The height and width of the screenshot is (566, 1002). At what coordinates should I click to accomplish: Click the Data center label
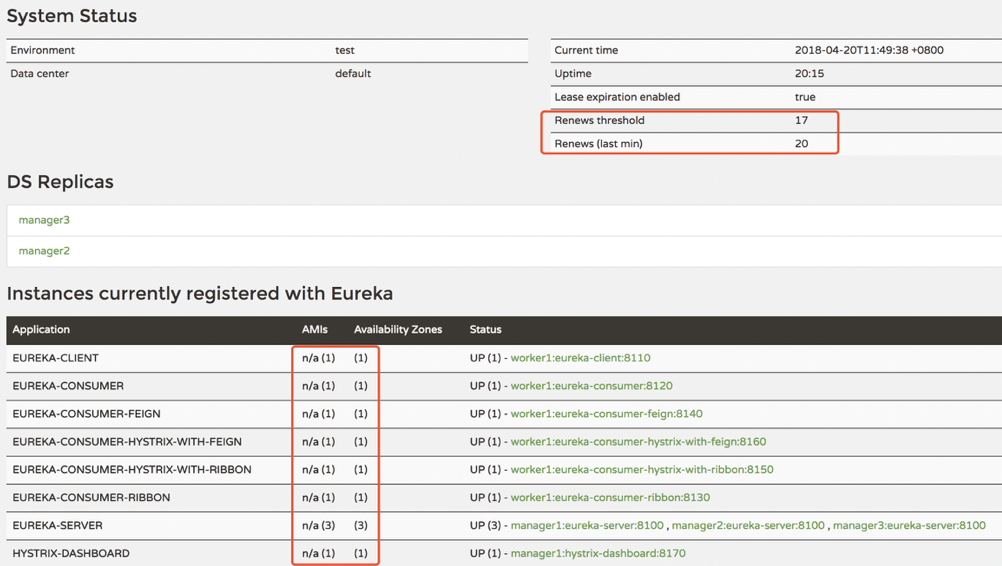pos(40,73)
